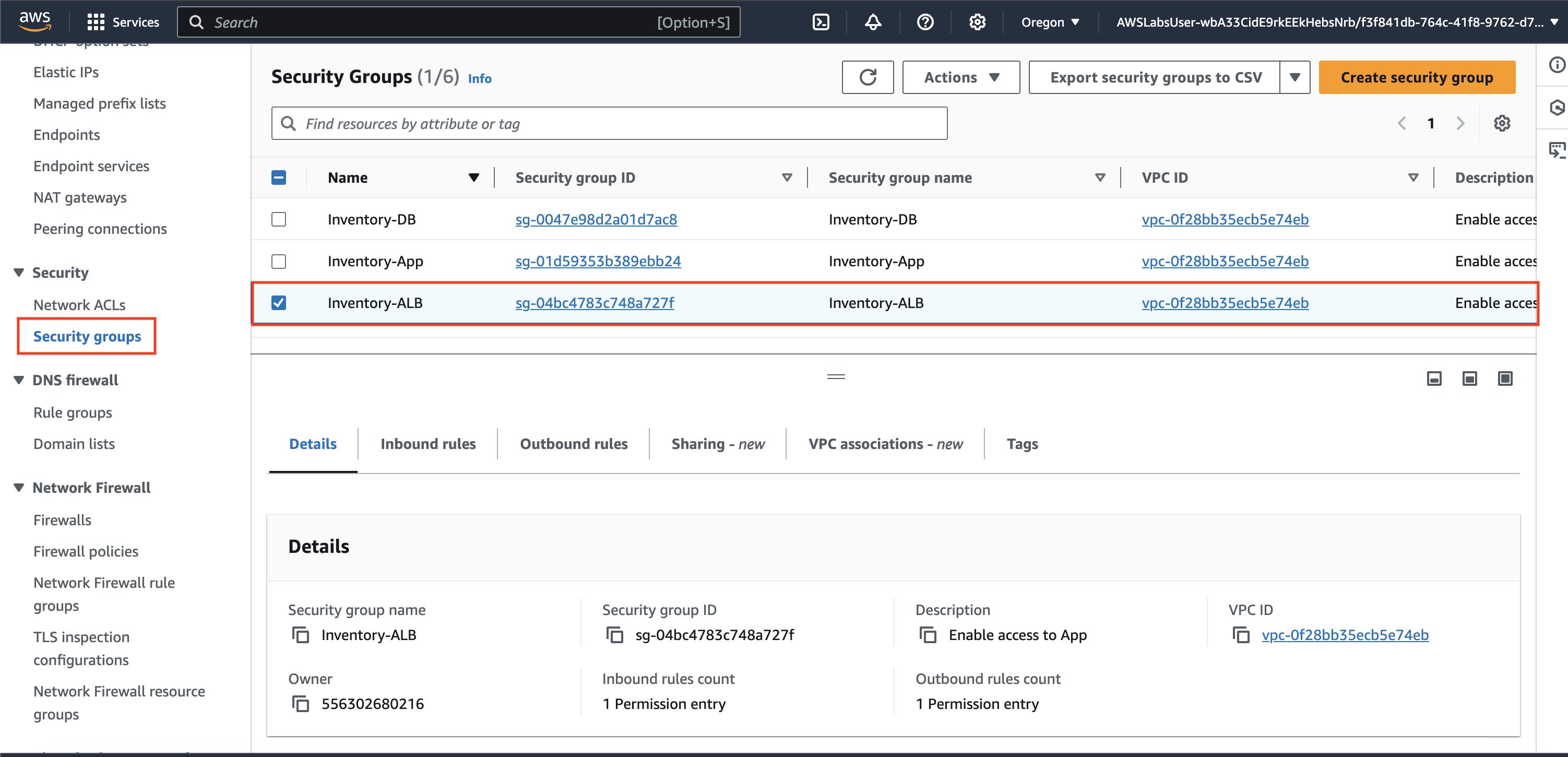Image resolution: width=1568 pixels, height=757 pixels.
Task: Open the Oregon region selector
Action: 1050,22
